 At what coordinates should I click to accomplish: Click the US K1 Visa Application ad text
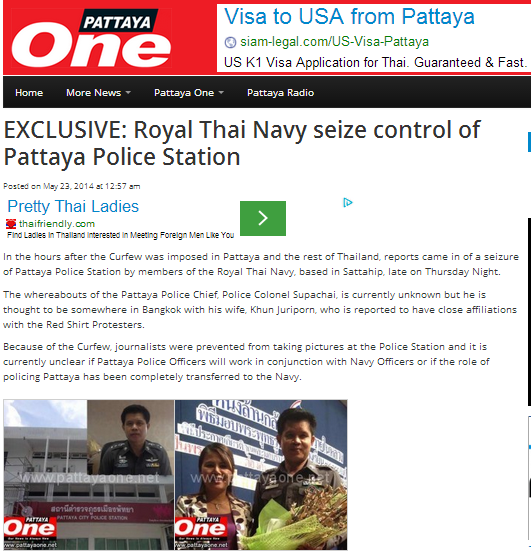click(375, 62)
